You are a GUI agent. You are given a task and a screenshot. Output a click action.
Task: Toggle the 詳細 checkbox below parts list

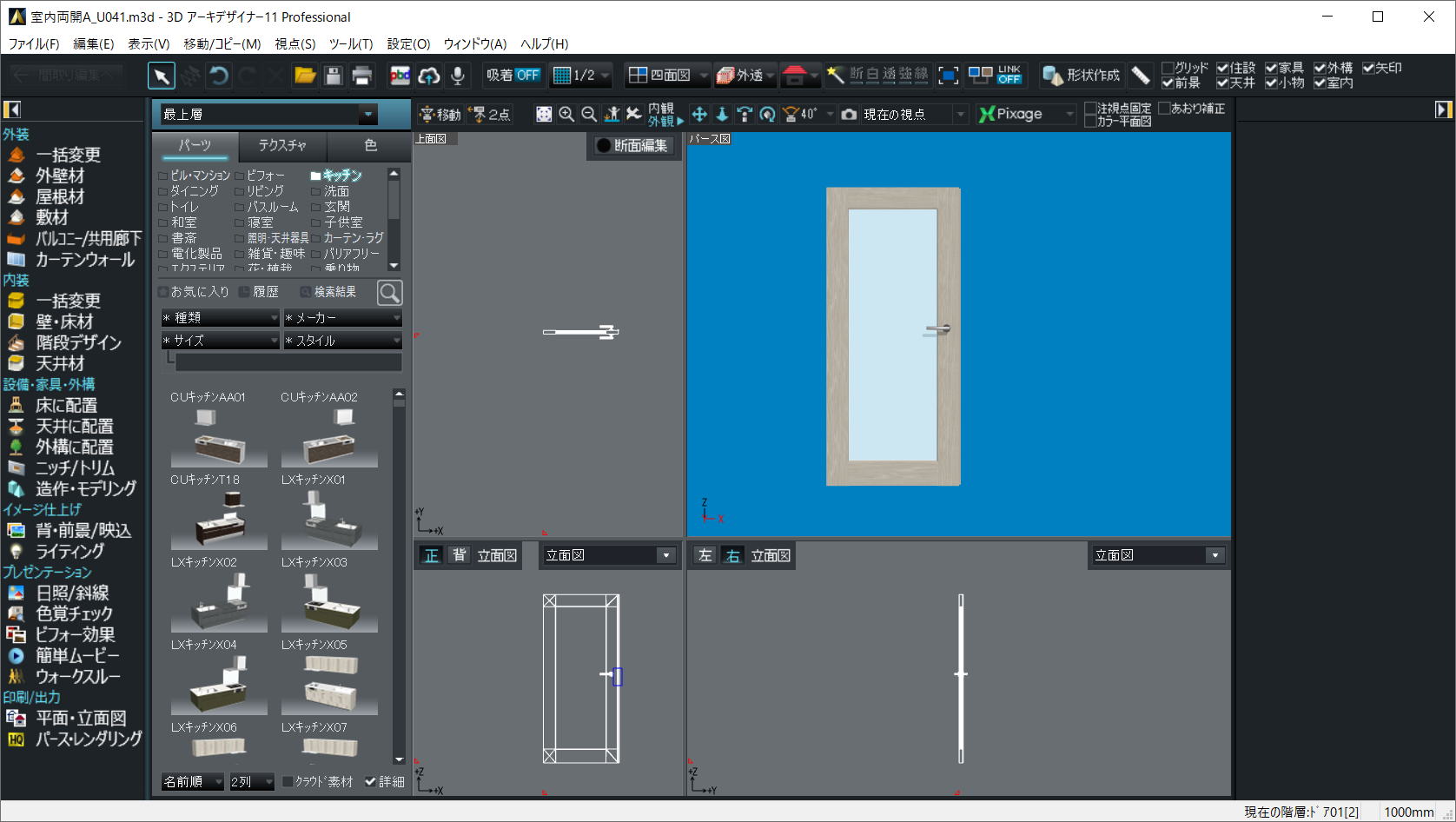[x=371, y=781]
